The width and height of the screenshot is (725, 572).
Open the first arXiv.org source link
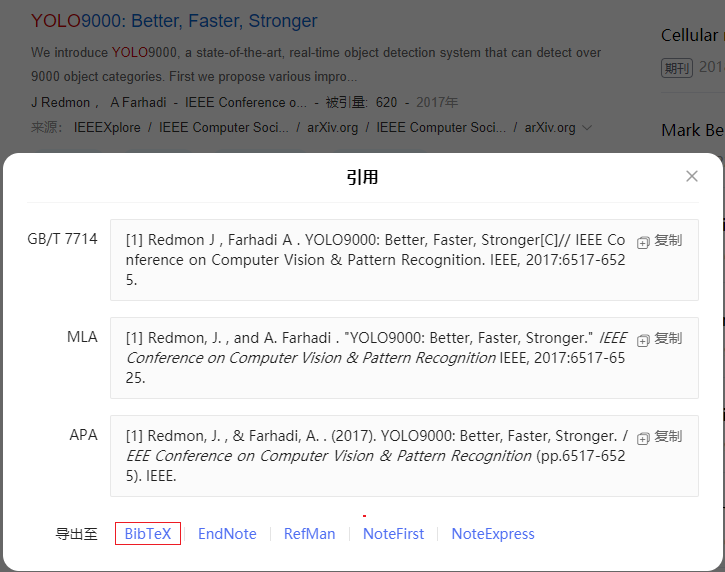332,127
